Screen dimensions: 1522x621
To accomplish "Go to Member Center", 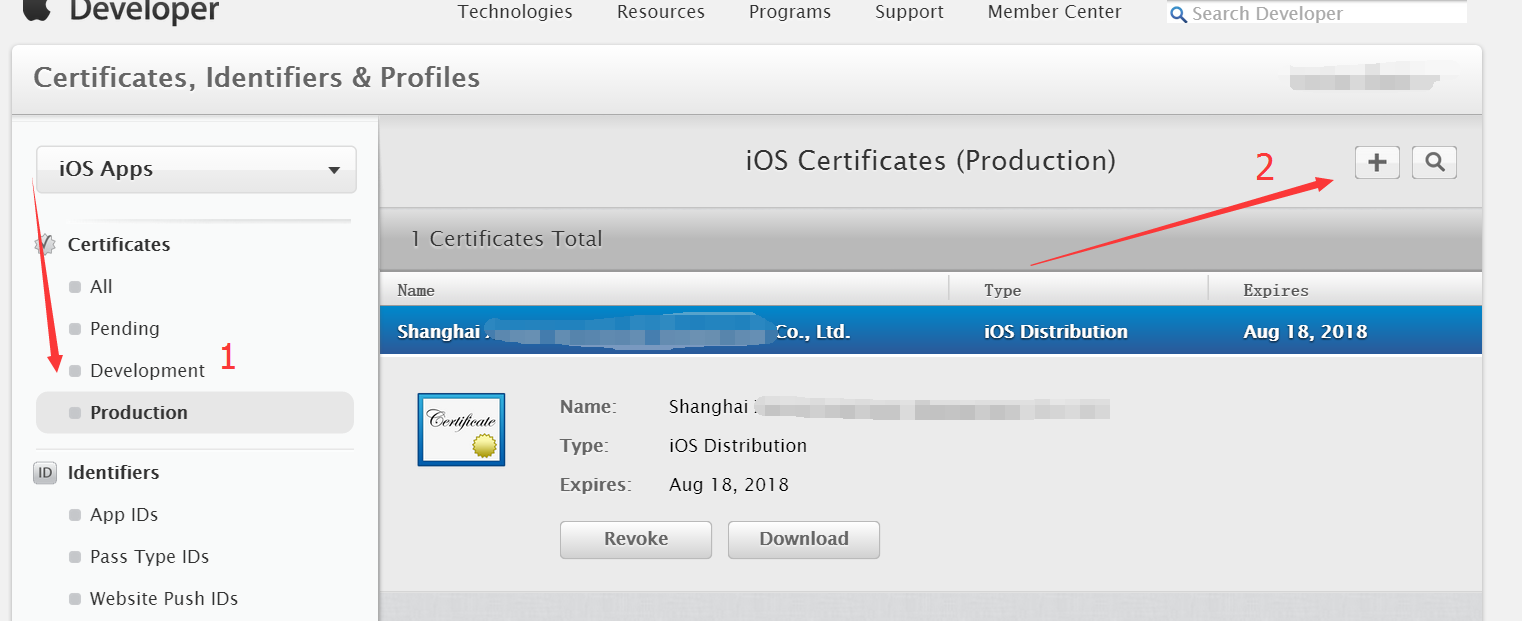I will (1054, 12).
